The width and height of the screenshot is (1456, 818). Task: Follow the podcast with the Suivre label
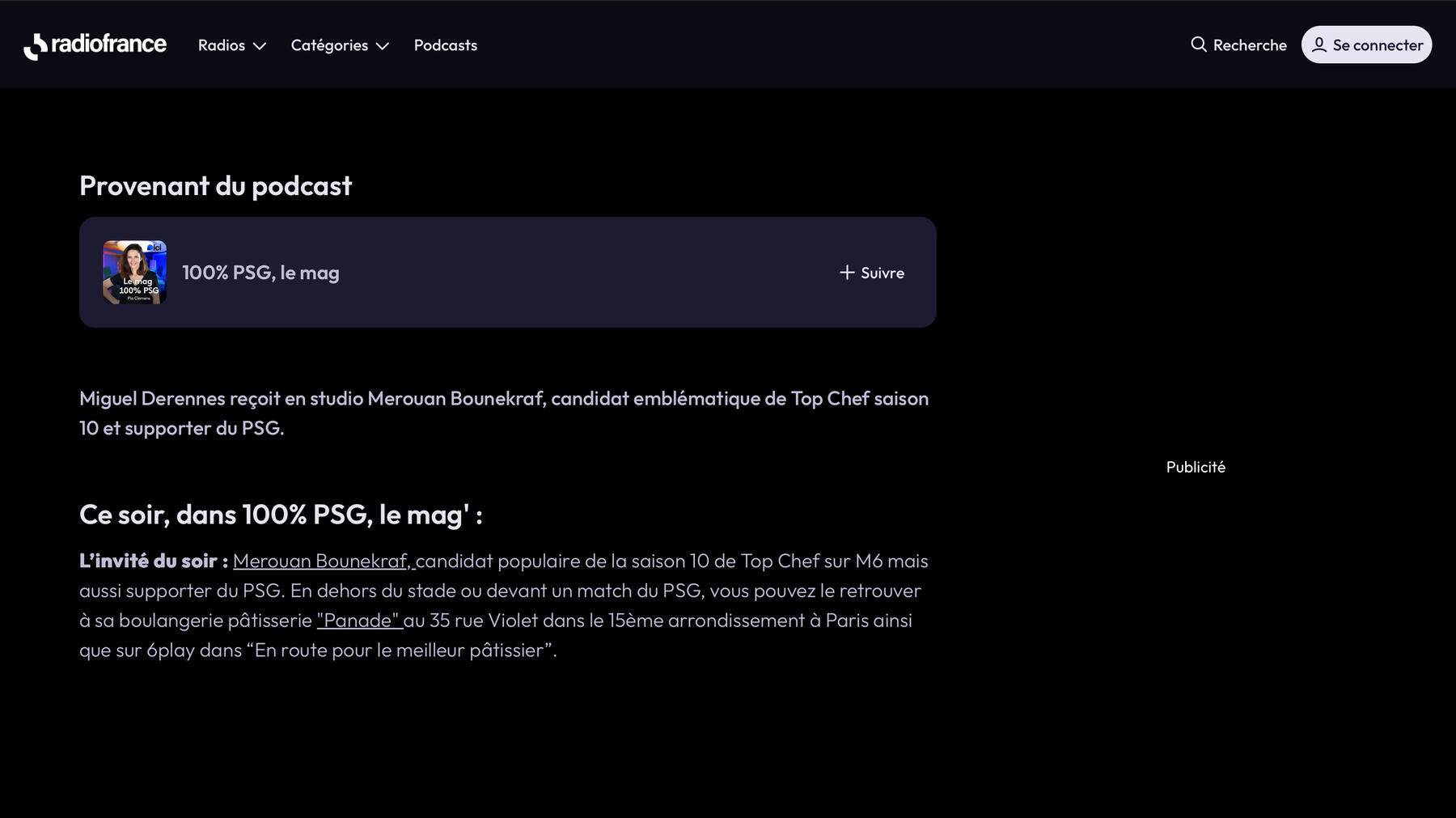[x=882, y=273]
